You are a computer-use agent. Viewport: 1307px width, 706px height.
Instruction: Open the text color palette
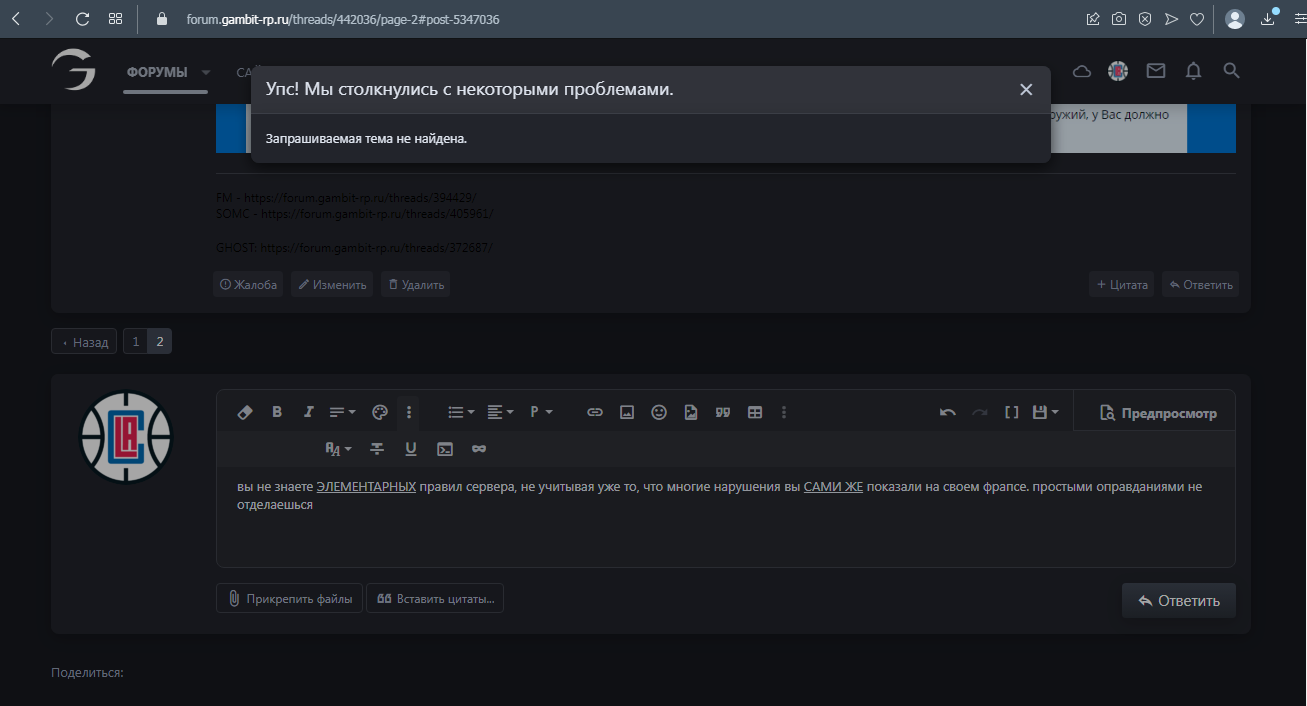point(379,412)
